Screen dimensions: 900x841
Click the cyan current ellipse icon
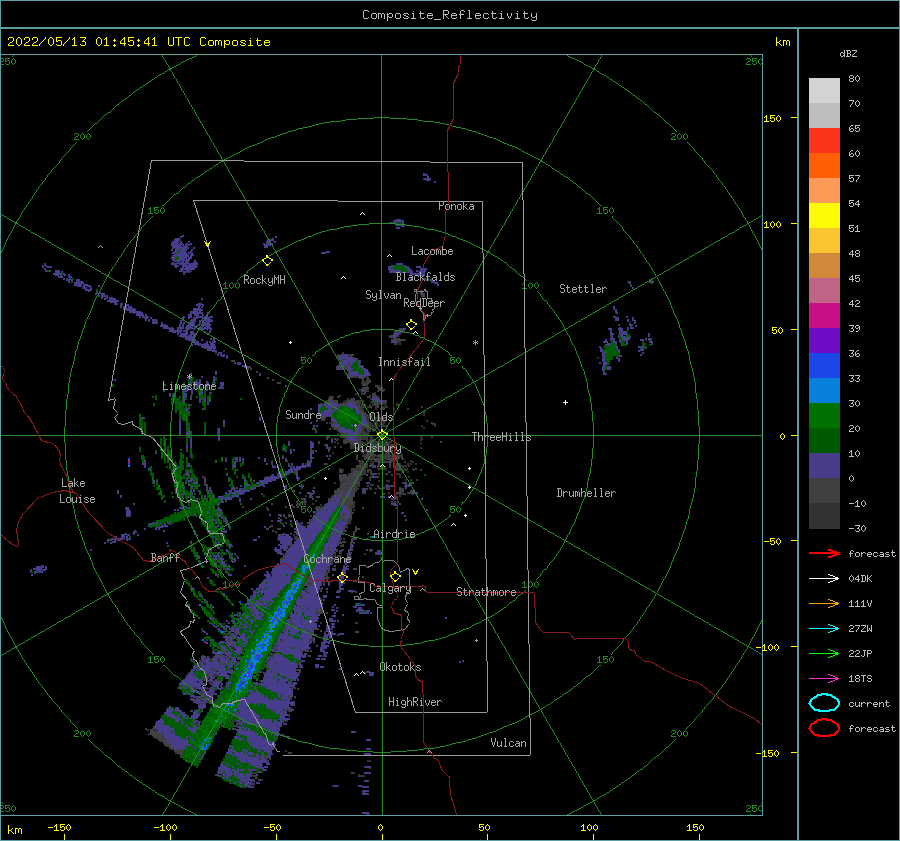[824, 703]
